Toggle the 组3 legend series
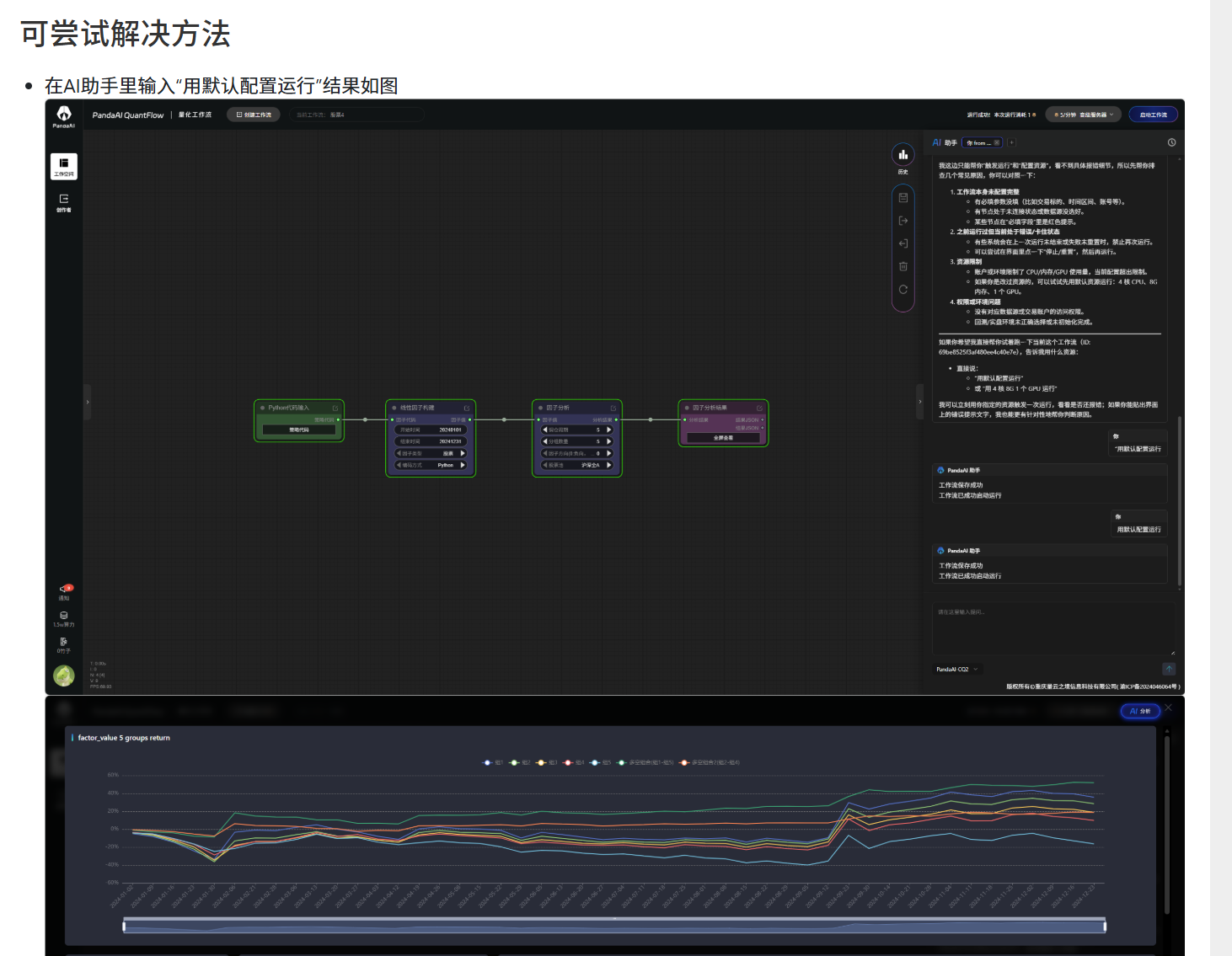1232x956 pixels. pyautogui.click(x=547, y=763)
